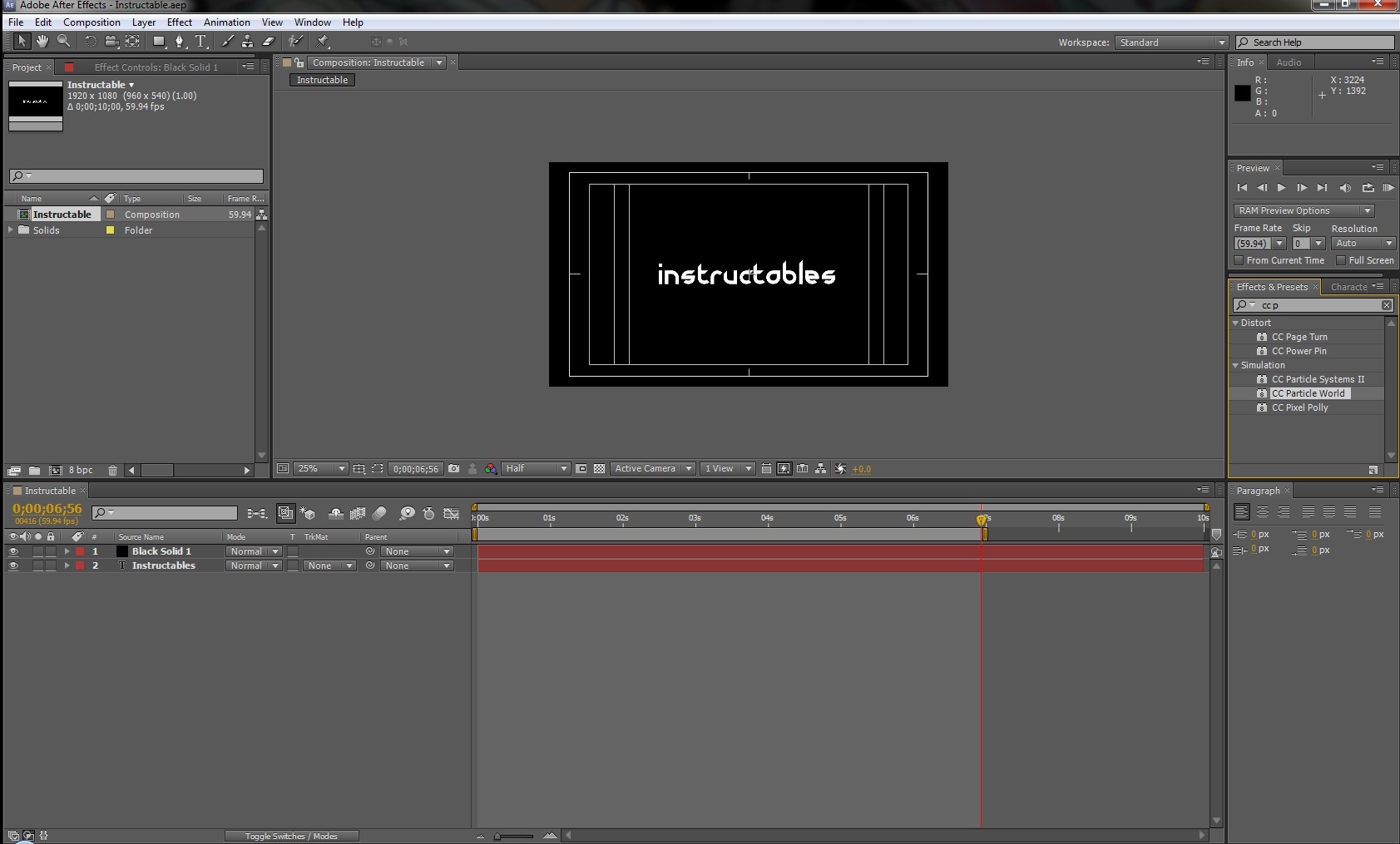Toggle preview mute audio speaker
The width and height of the screenshot is (1400, 844).
1345,188
